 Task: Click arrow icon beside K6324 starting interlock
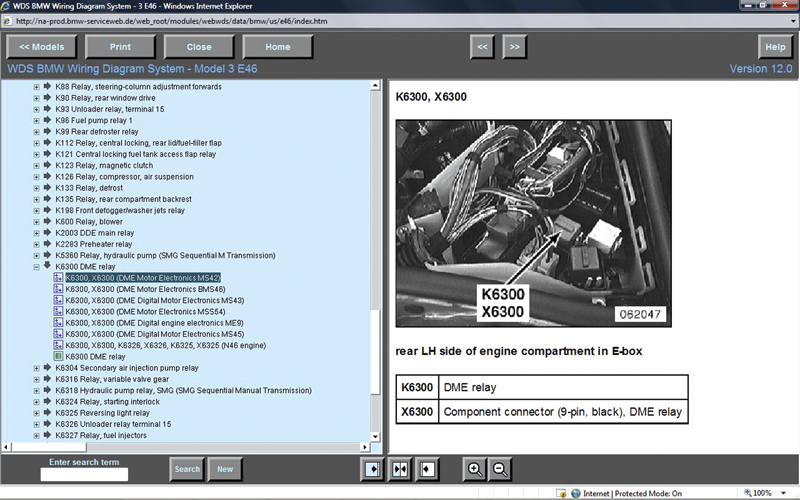pos(47,401)
